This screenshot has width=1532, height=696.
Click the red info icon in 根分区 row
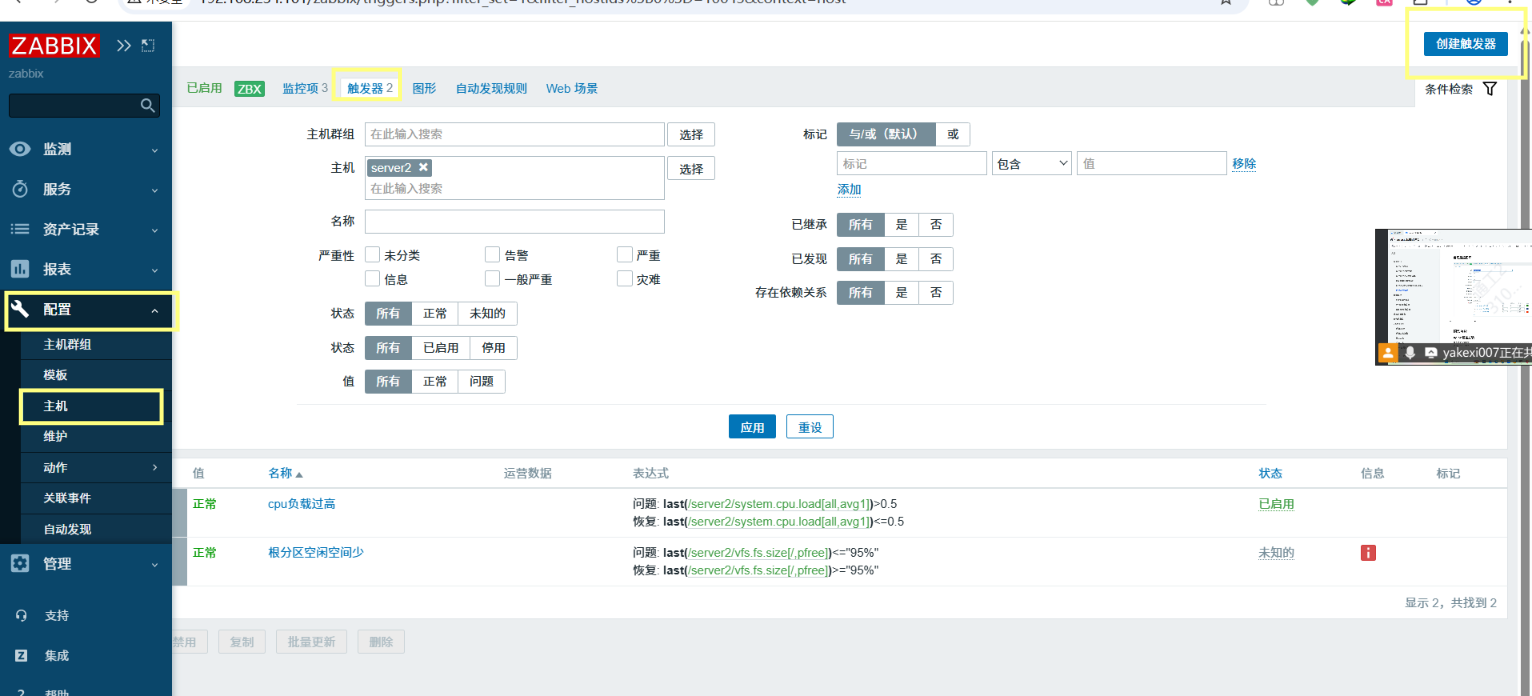point(1368,553)
